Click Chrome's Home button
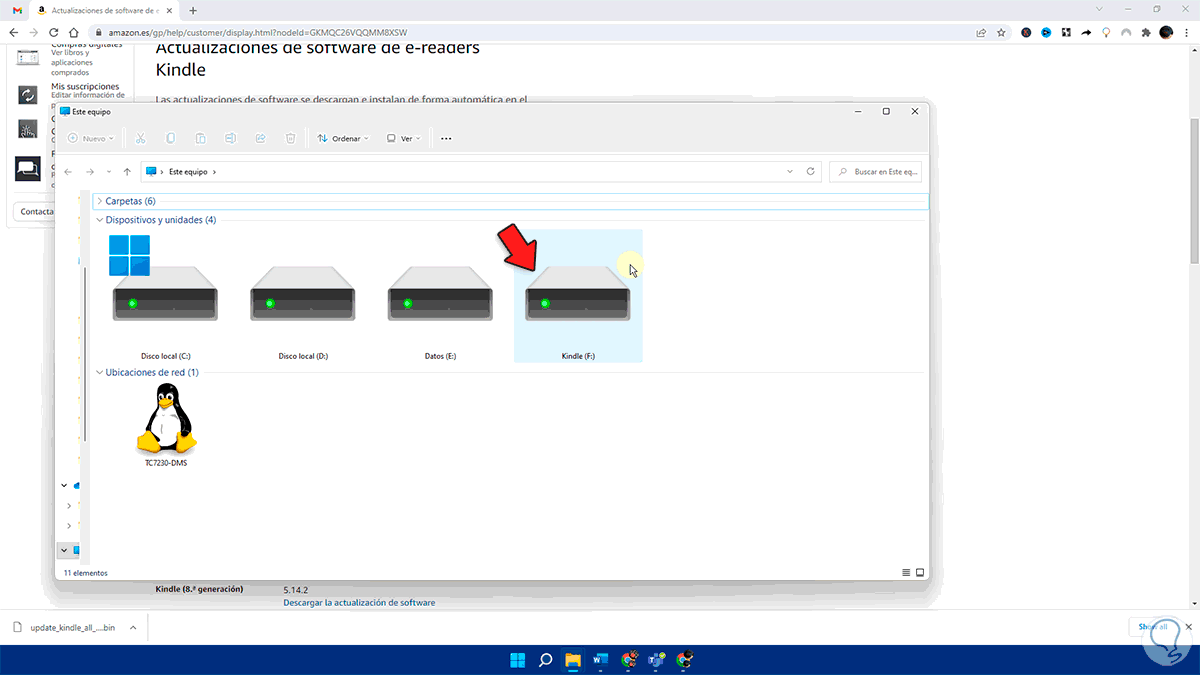Viewport: 1200px width, 675px height. [x=75, y=32]
